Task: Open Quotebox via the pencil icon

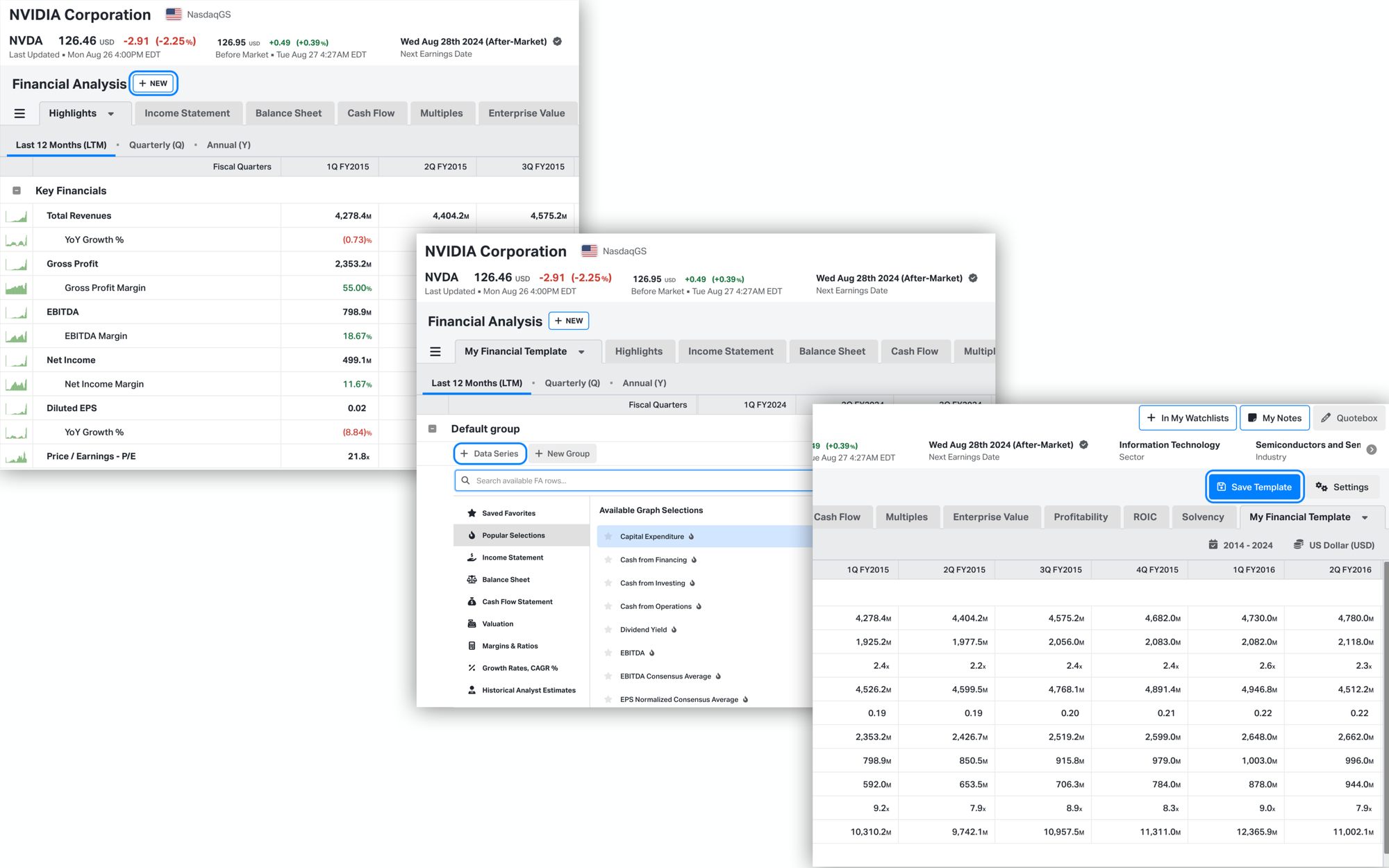Action: (x=1326, y=417)
